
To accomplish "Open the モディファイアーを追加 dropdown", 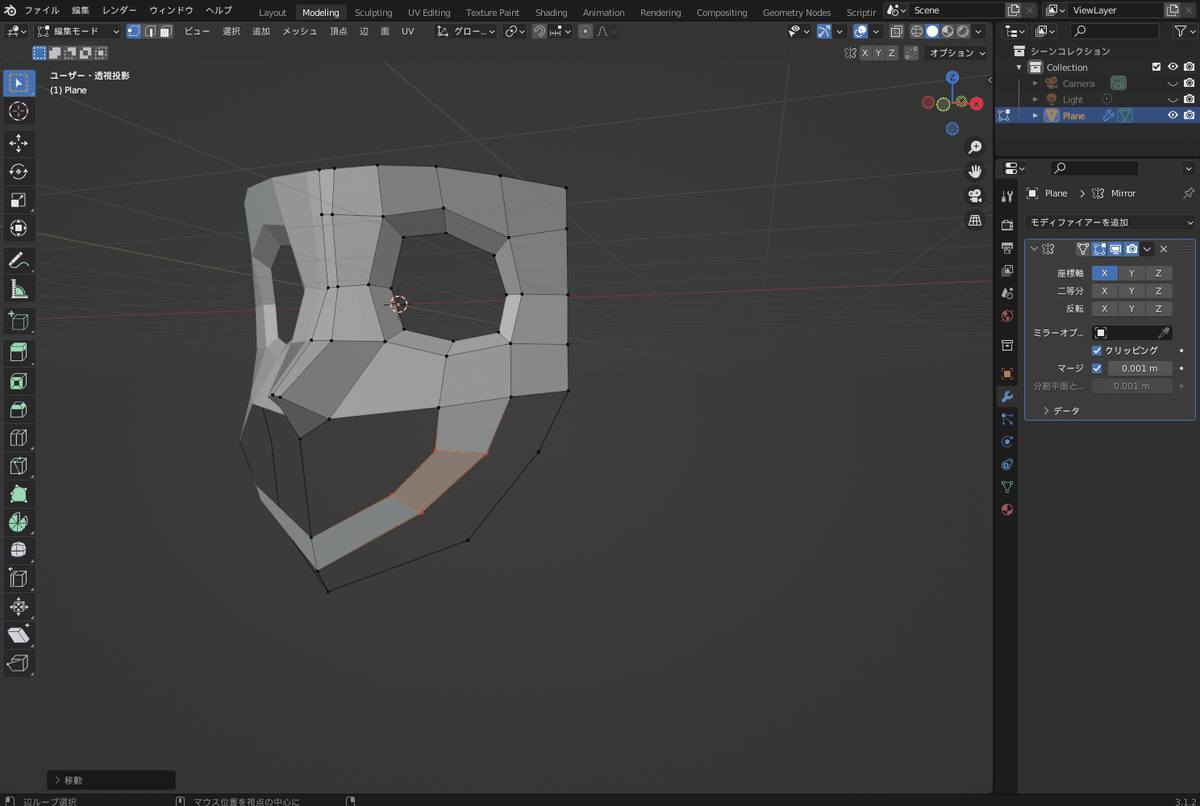I will pyautogui.click(x=1110, y=222).
